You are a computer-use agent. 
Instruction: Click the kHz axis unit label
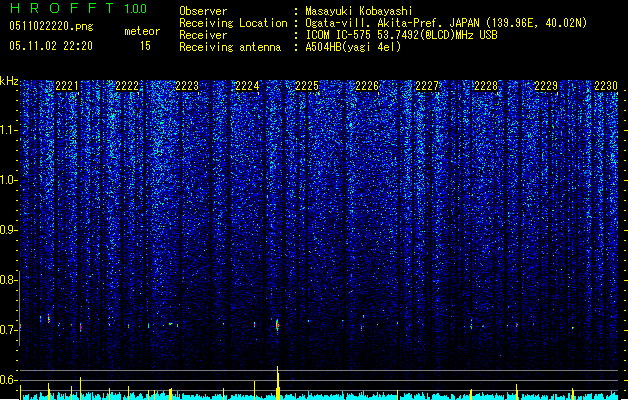[9, 81]
